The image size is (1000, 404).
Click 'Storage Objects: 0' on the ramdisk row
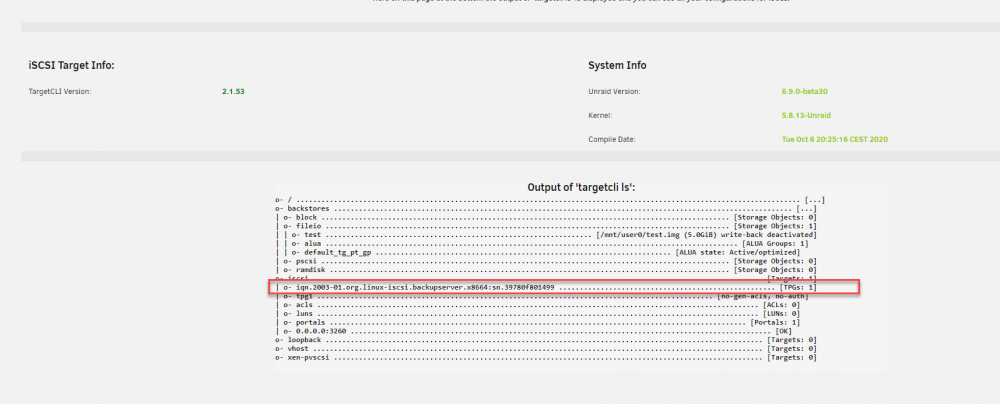[x=775, y=270]
